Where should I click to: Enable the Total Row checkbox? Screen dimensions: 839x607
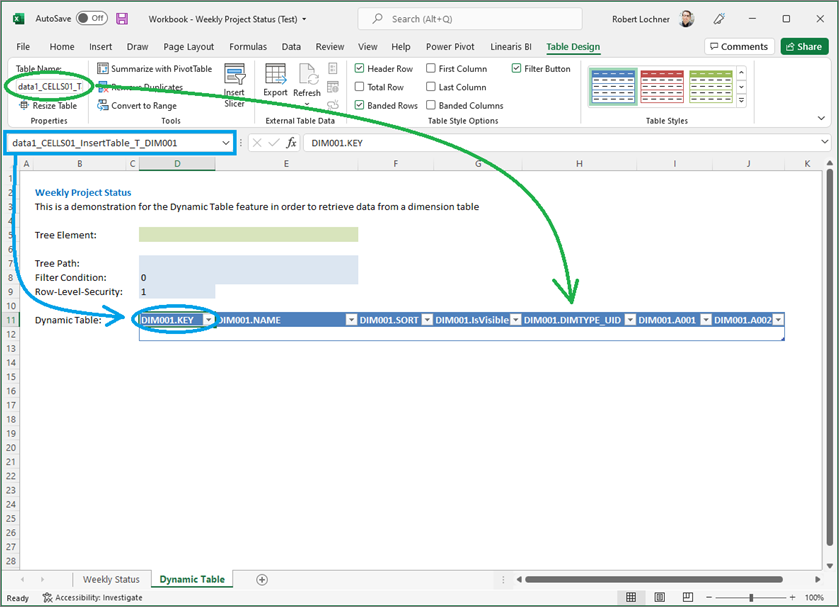coord(360,86)
